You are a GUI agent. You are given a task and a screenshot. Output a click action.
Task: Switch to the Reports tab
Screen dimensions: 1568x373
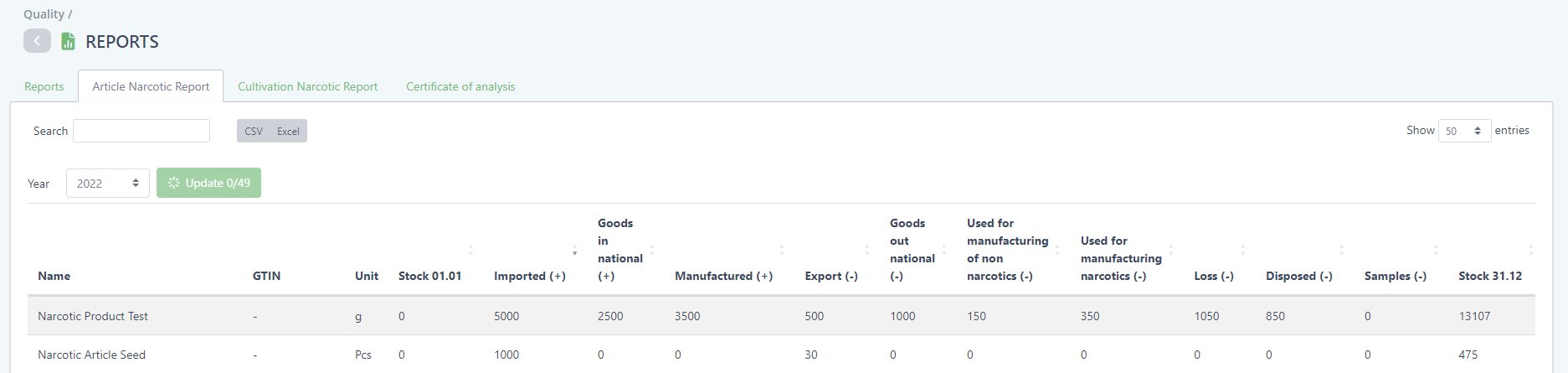44,86
